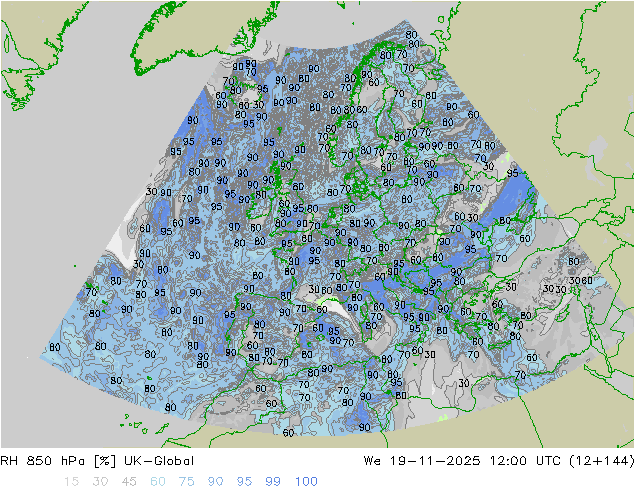Click the date 'We 19-11-2025'

pos(422,461)
